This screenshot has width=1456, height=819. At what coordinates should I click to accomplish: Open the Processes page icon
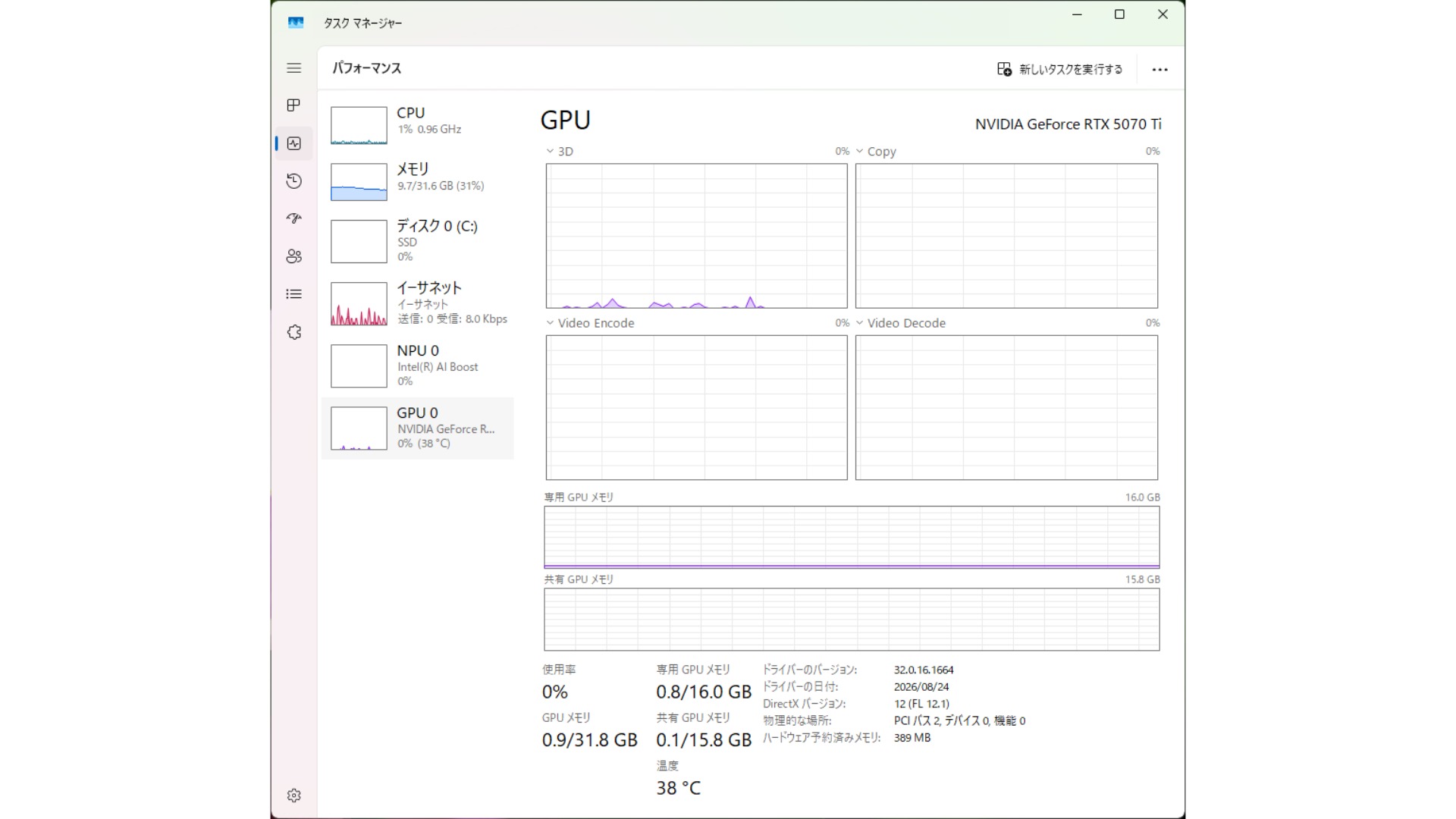coord(294,105)
